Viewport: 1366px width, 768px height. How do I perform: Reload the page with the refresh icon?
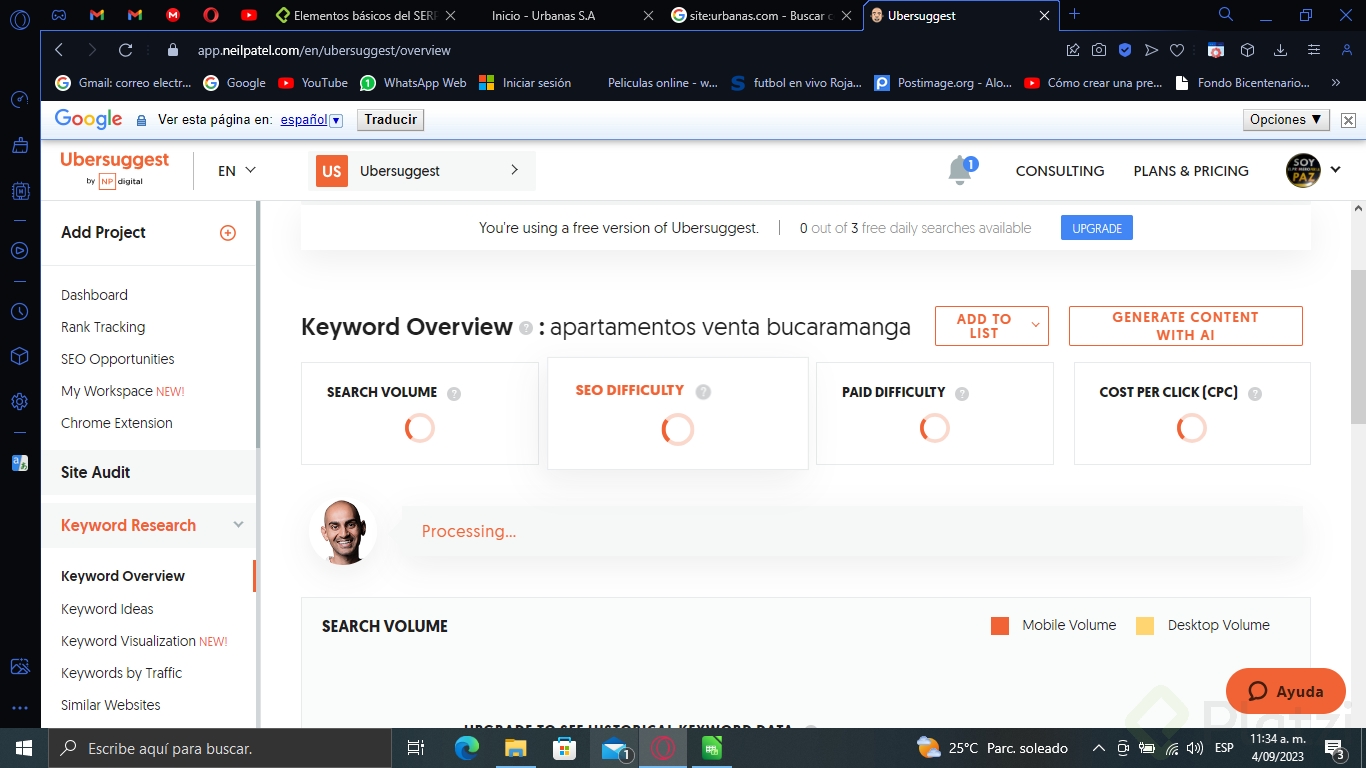point(125,50)
